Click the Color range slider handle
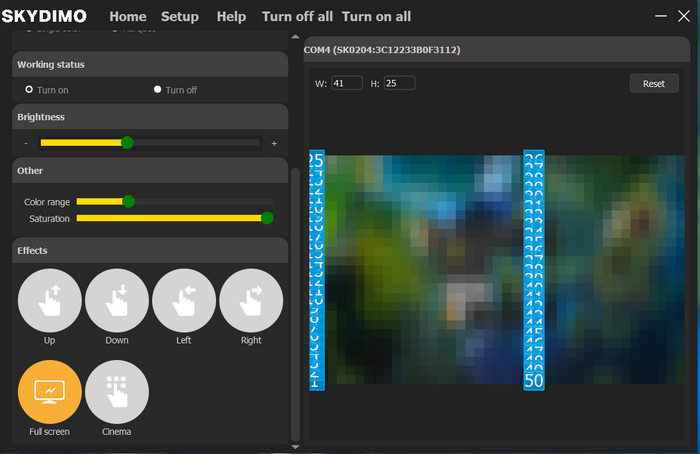Viewport: 700px width, 454px height. tap(128, 202)
